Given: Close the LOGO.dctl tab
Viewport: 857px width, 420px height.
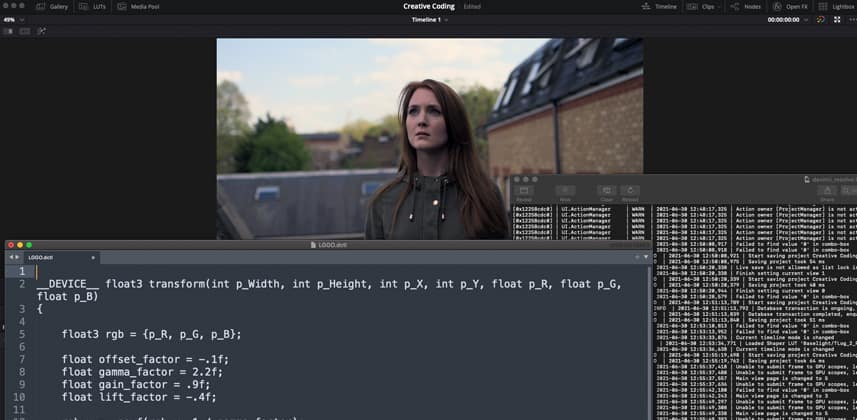Looking at the screenshot, I should pyautogui.click(x=93, y=257).
